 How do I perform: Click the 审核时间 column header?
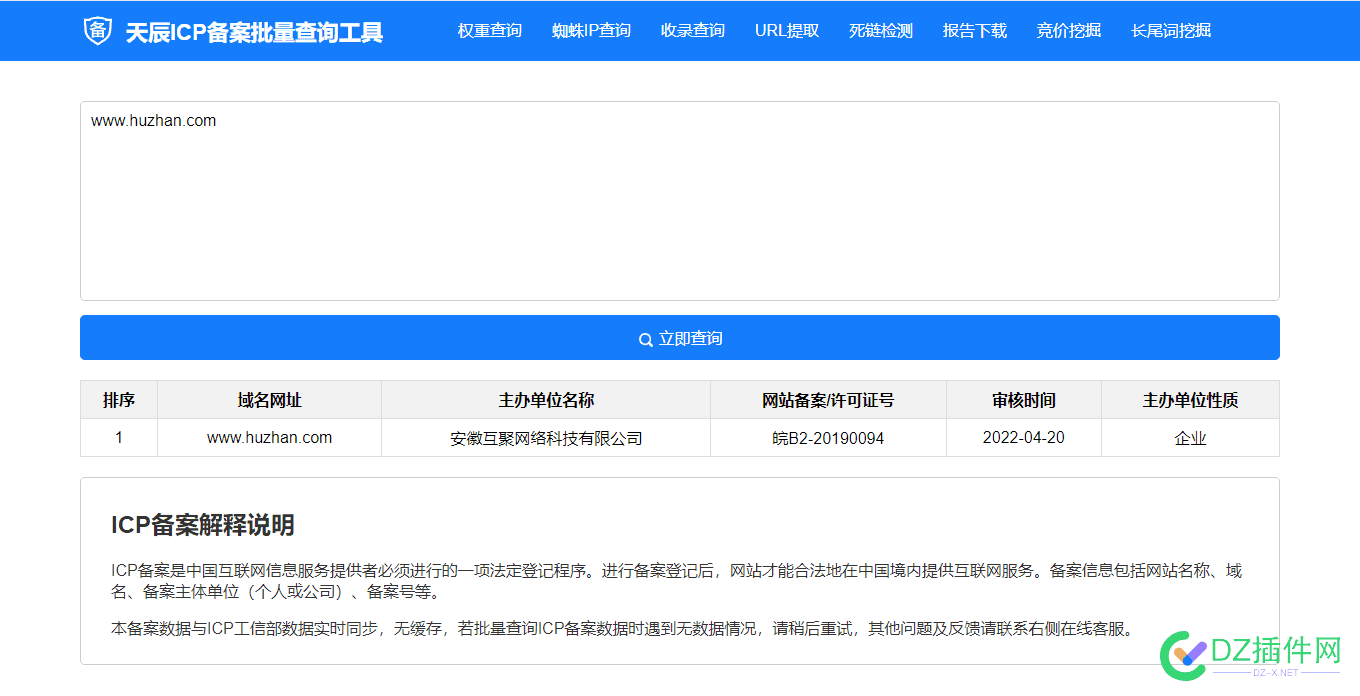[1024, 400]
